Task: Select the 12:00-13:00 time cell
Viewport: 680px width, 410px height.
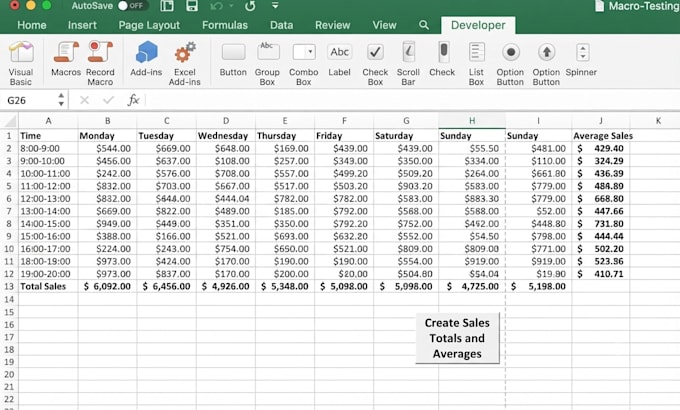Action: [x=48, y=199]
